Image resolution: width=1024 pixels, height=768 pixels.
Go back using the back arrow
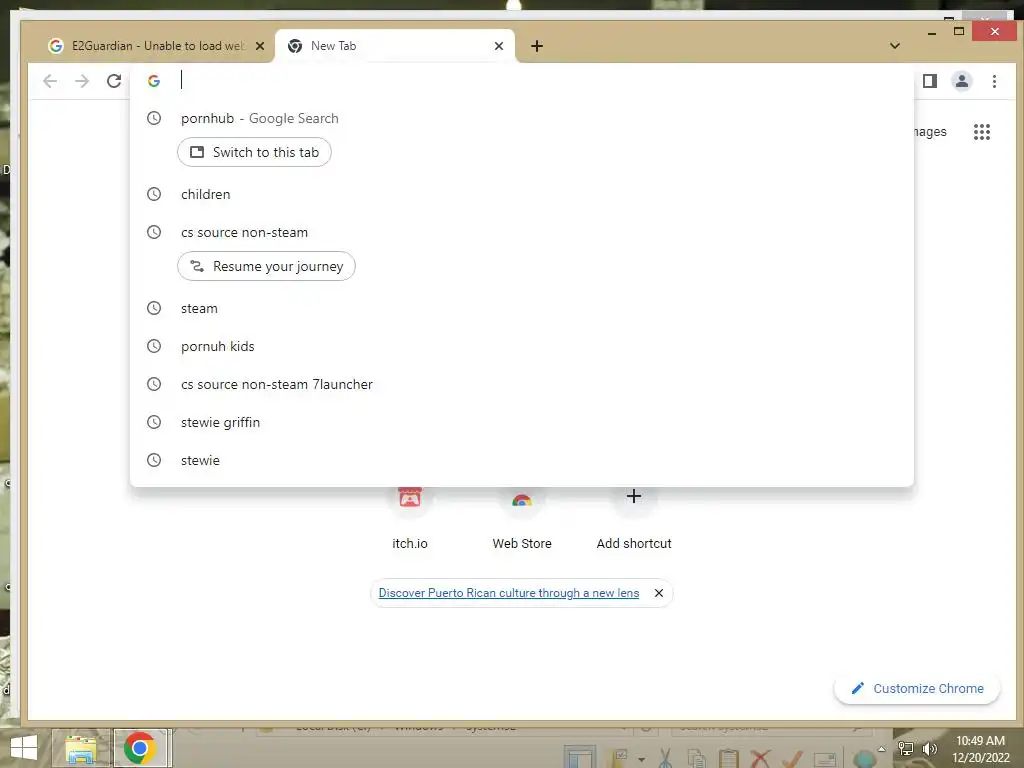[50, 81]
